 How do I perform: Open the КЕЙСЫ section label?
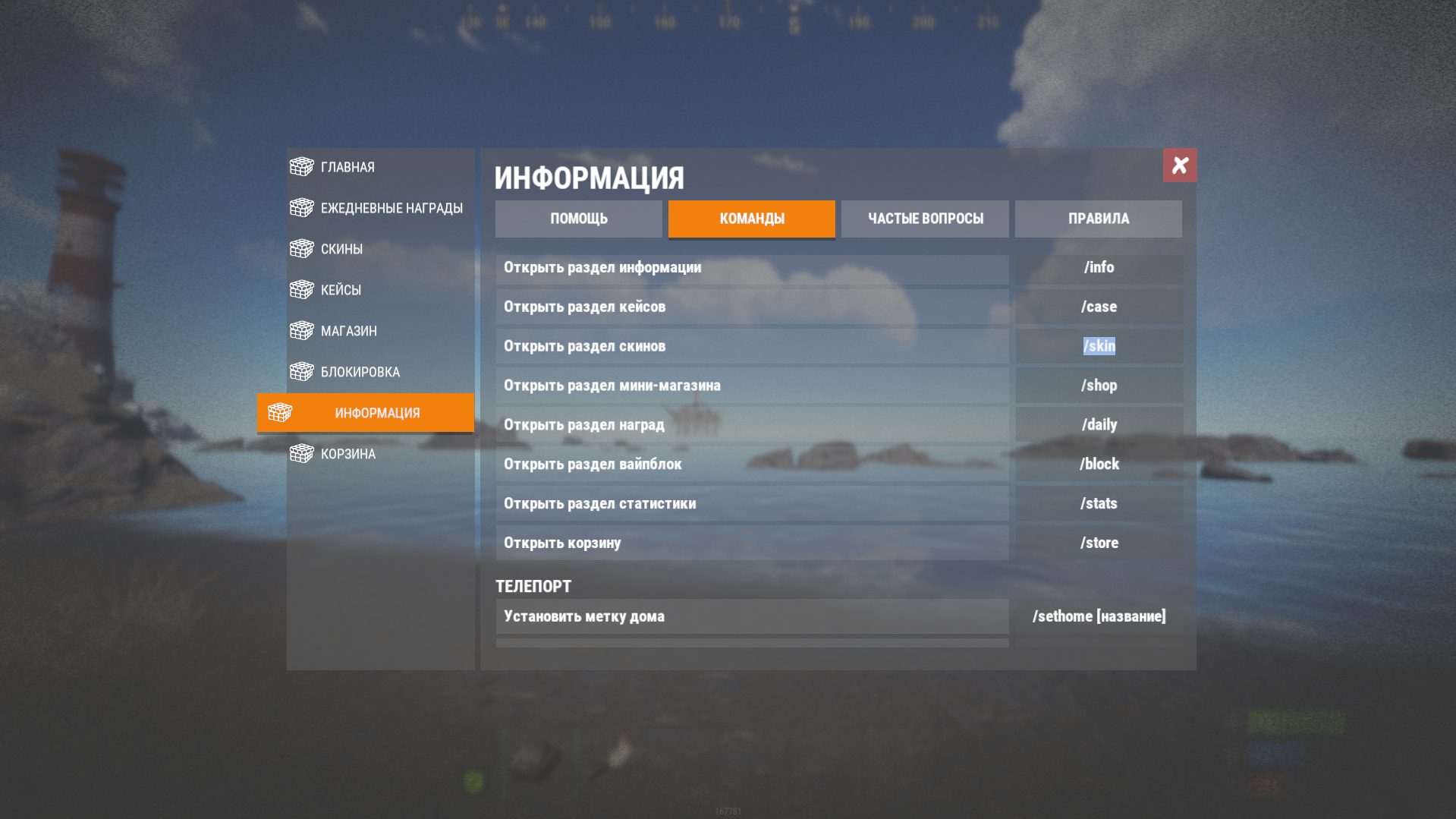click(341, 290)
